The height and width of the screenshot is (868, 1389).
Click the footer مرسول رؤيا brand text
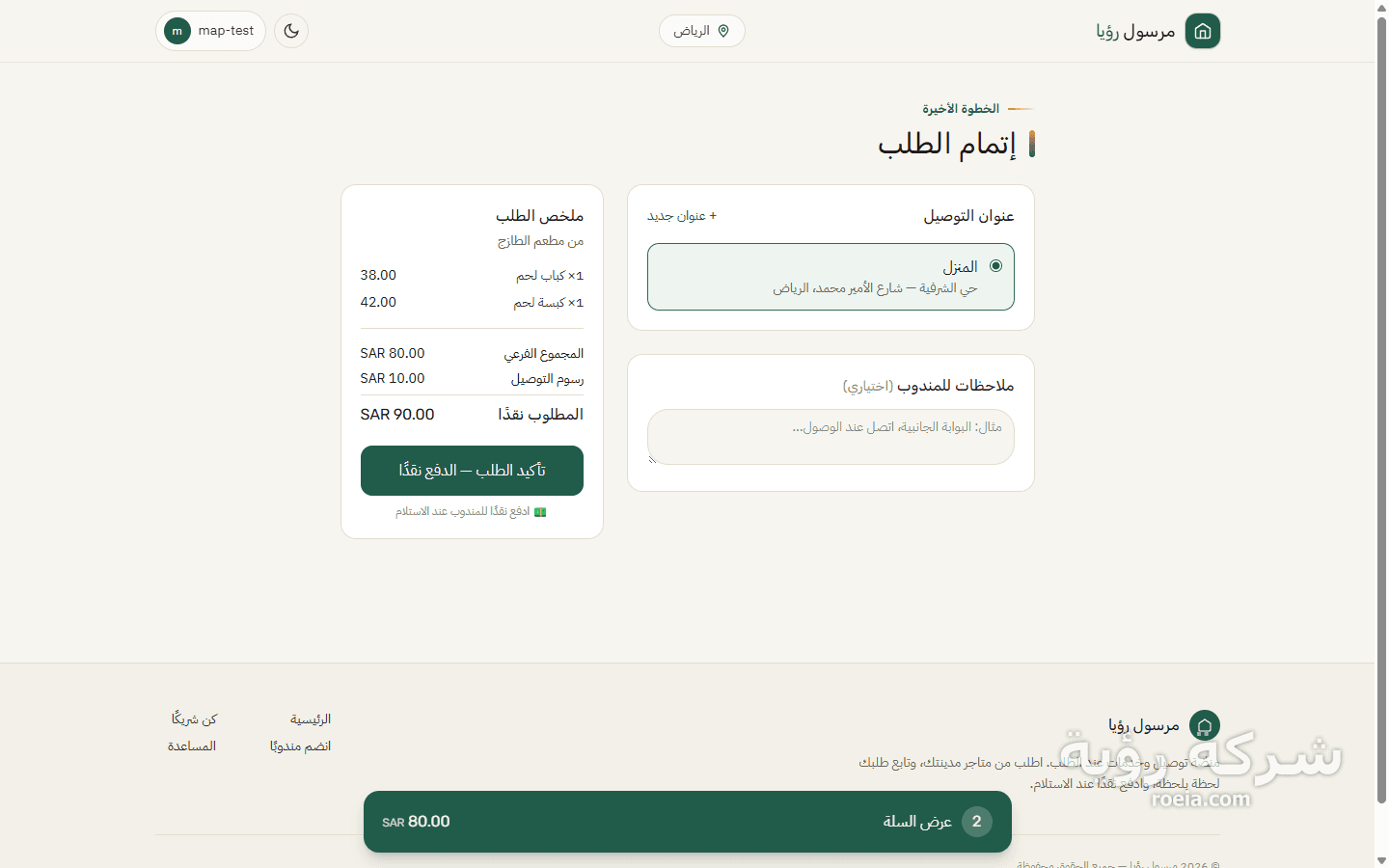(1144, 725)
